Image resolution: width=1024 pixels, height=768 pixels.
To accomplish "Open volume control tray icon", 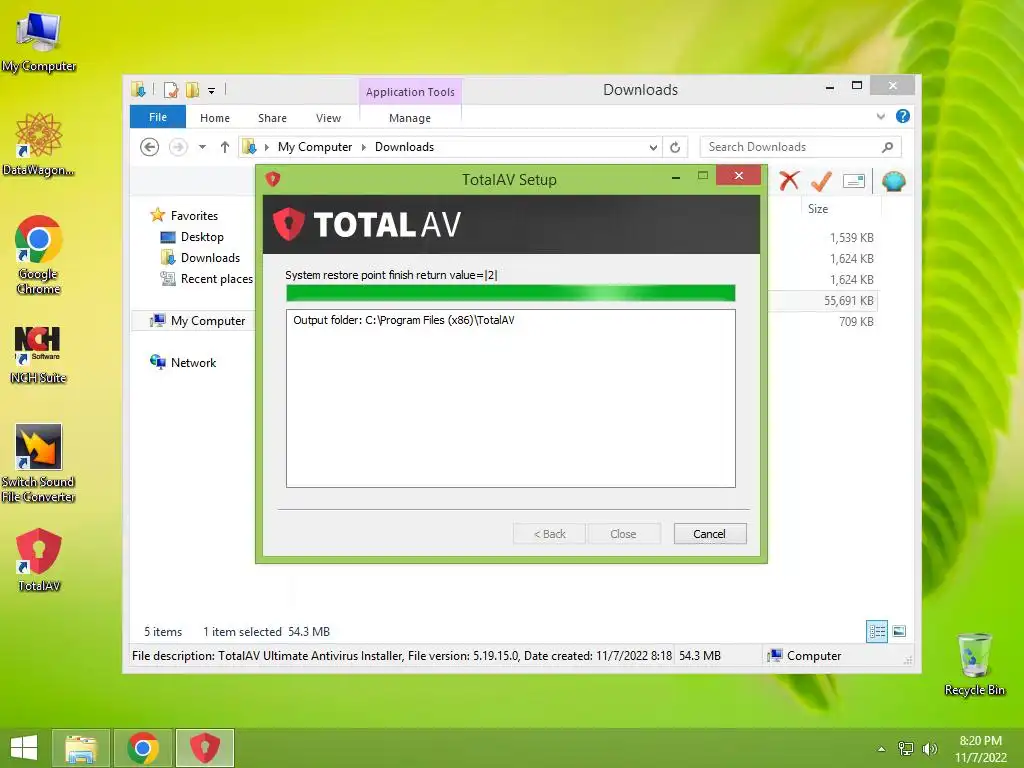I will pos(929,749).
